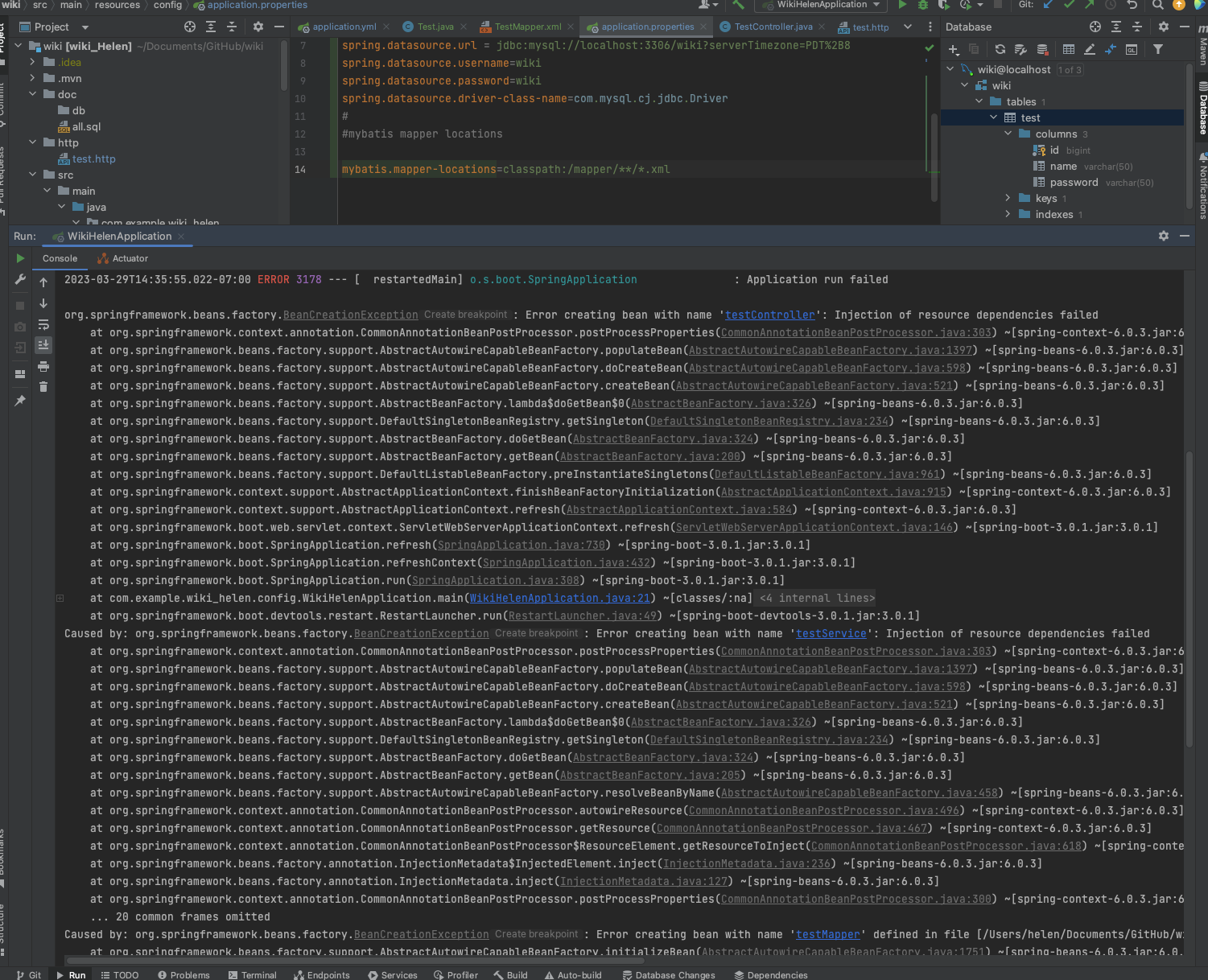Screen dimensions: 1208x980
Task: Click the testMapper bean name link
Action: coord(828,934)
